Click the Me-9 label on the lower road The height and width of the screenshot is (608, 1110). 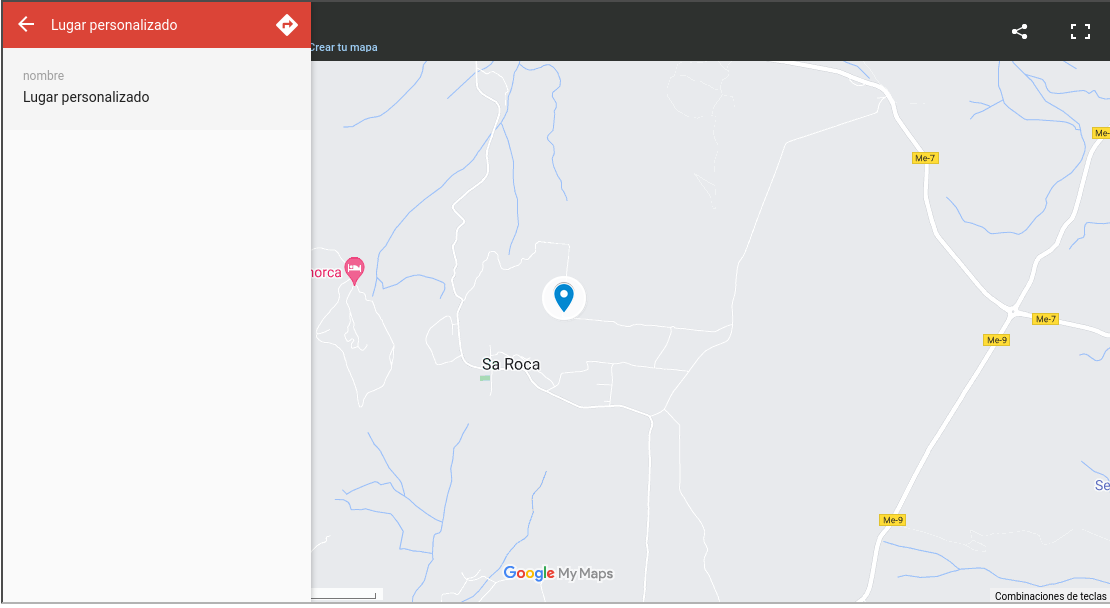(x=893, y=520)
